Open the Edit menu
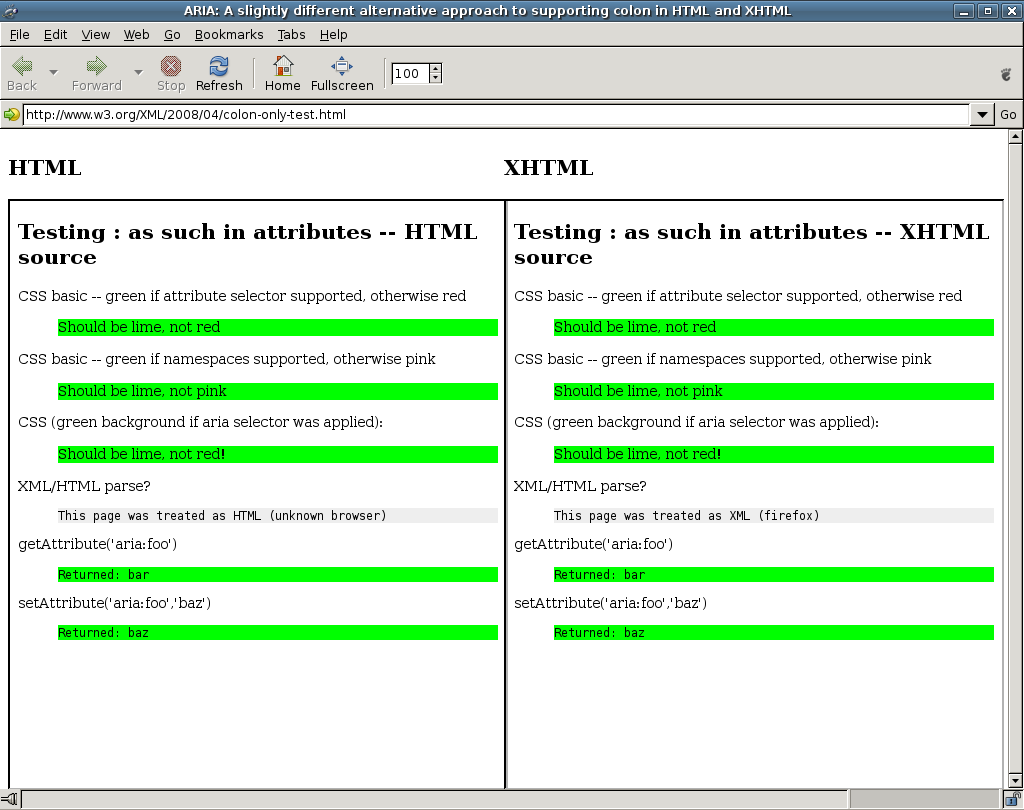The height and width of the screenshot is (810, 1024). pyautogui.click(x=56, y=35)
